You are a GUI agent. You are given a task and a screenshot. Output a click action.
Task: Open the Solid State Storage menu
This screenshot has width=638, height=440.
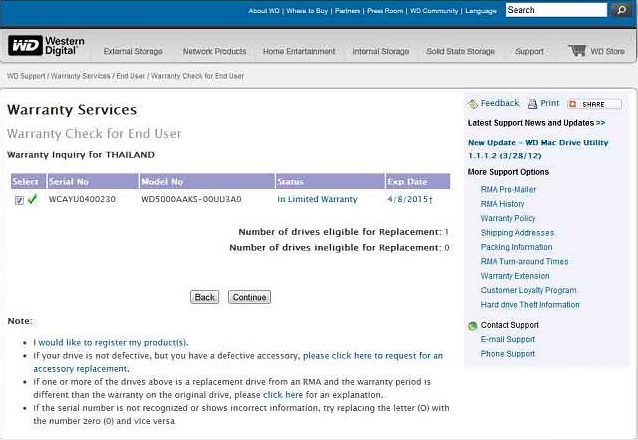tap(460, 52)
